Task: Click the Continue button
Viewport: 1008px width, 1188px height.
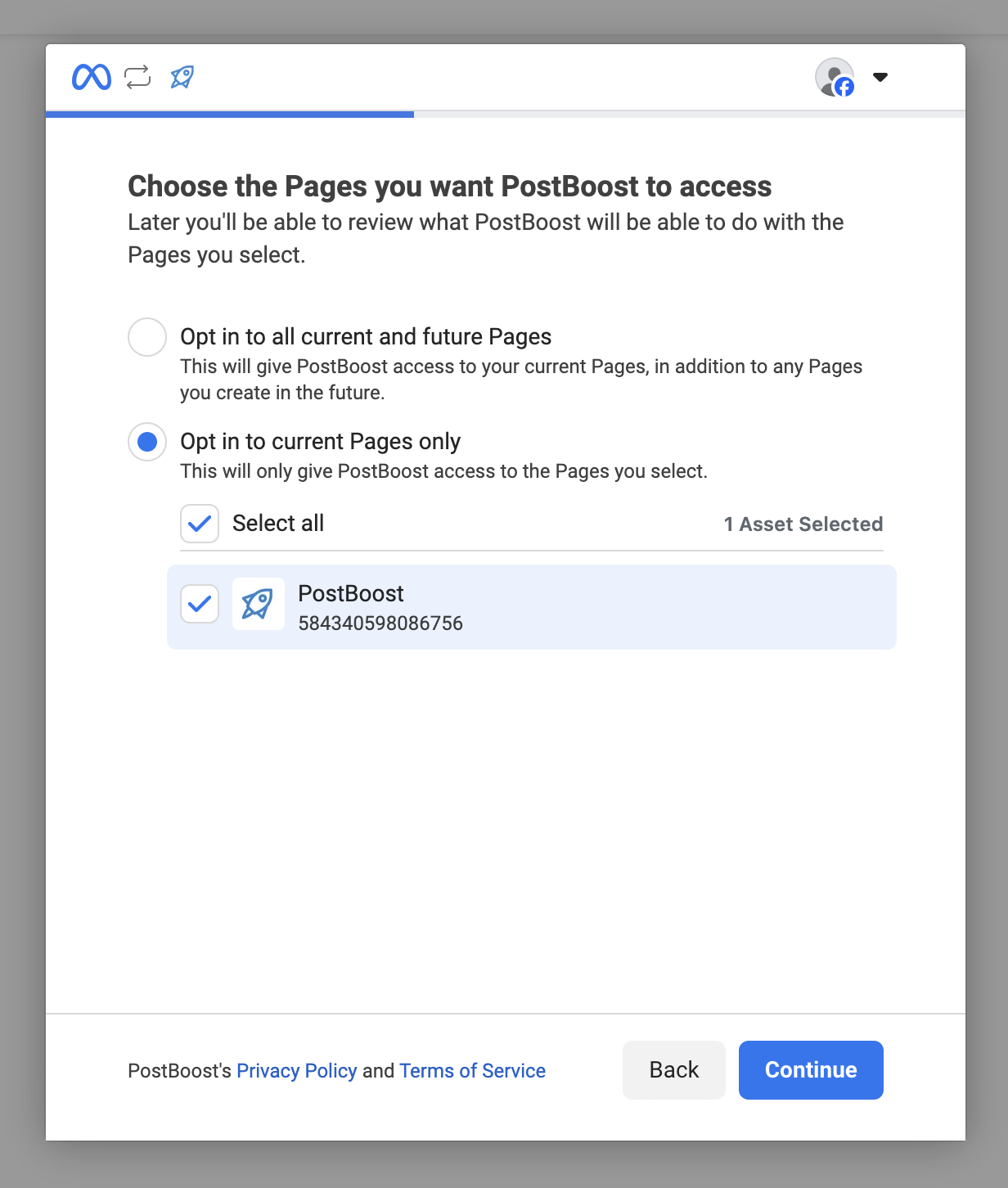Action: (x=811, y=1070)
